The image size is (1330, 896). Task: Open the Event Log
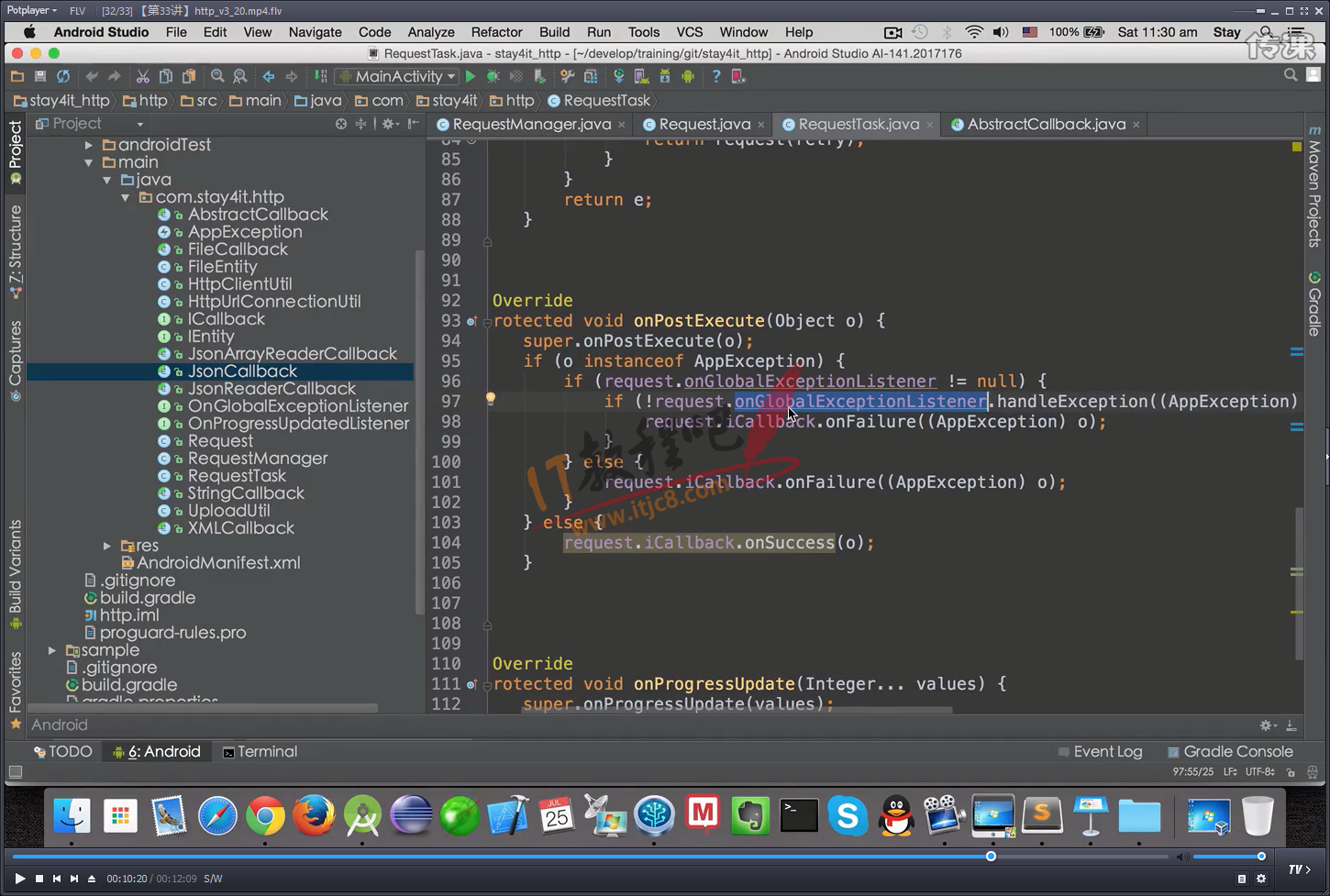[x=1100, y=752]
